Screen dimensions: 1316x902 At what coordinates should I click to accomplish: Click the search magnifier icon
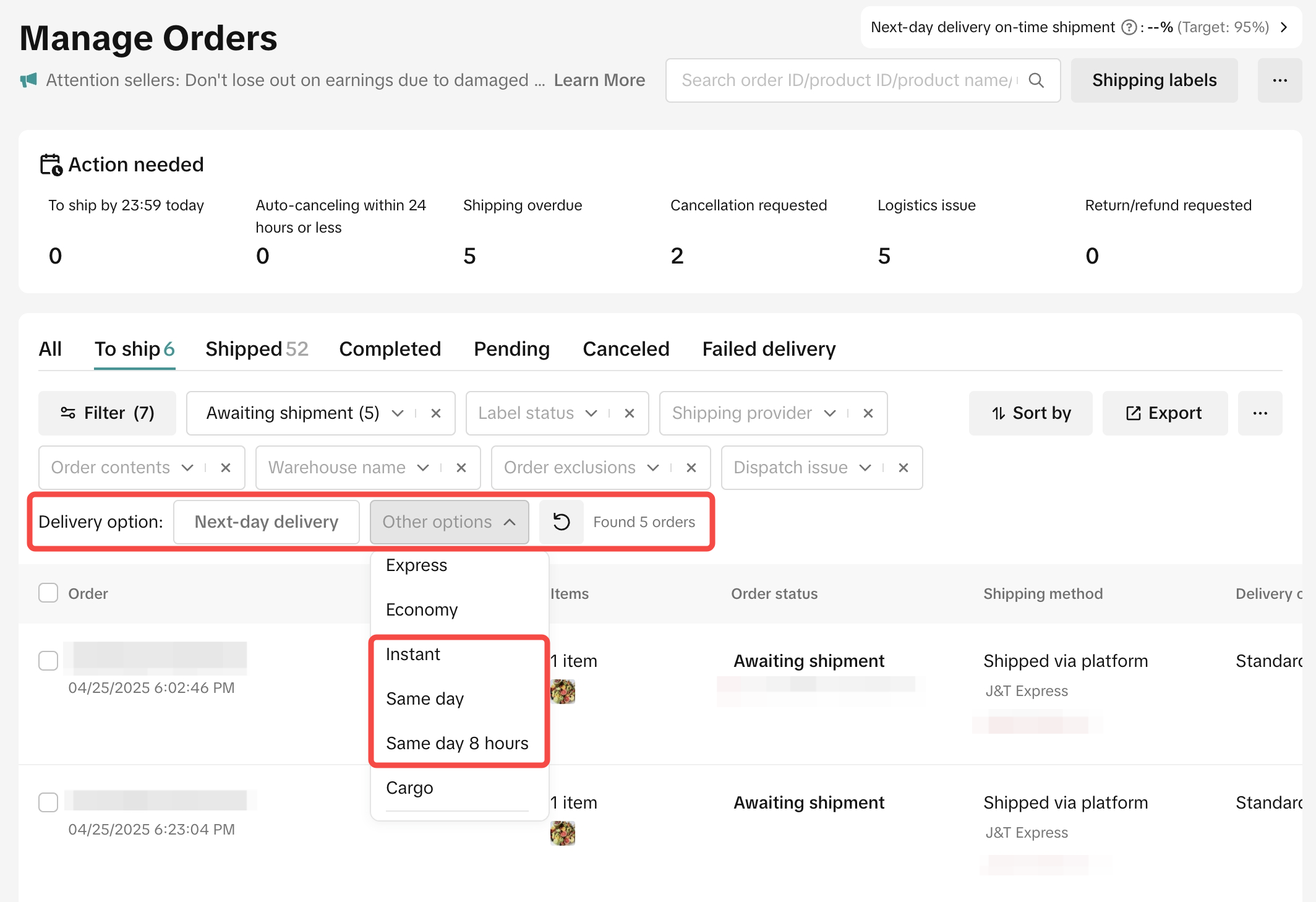(1036, 80)
